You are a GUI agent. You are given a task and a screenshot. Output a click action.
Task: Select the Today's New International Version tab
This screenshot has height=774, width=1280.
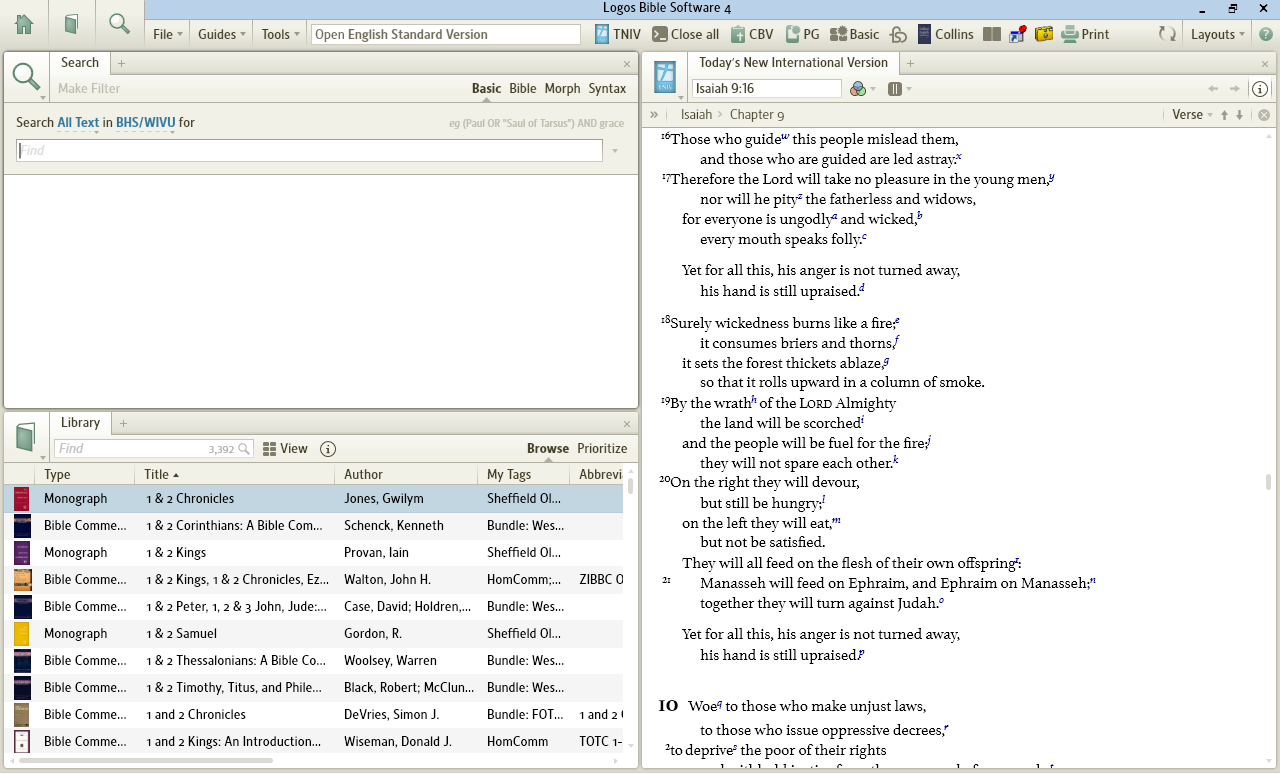[x=793, y=62]
